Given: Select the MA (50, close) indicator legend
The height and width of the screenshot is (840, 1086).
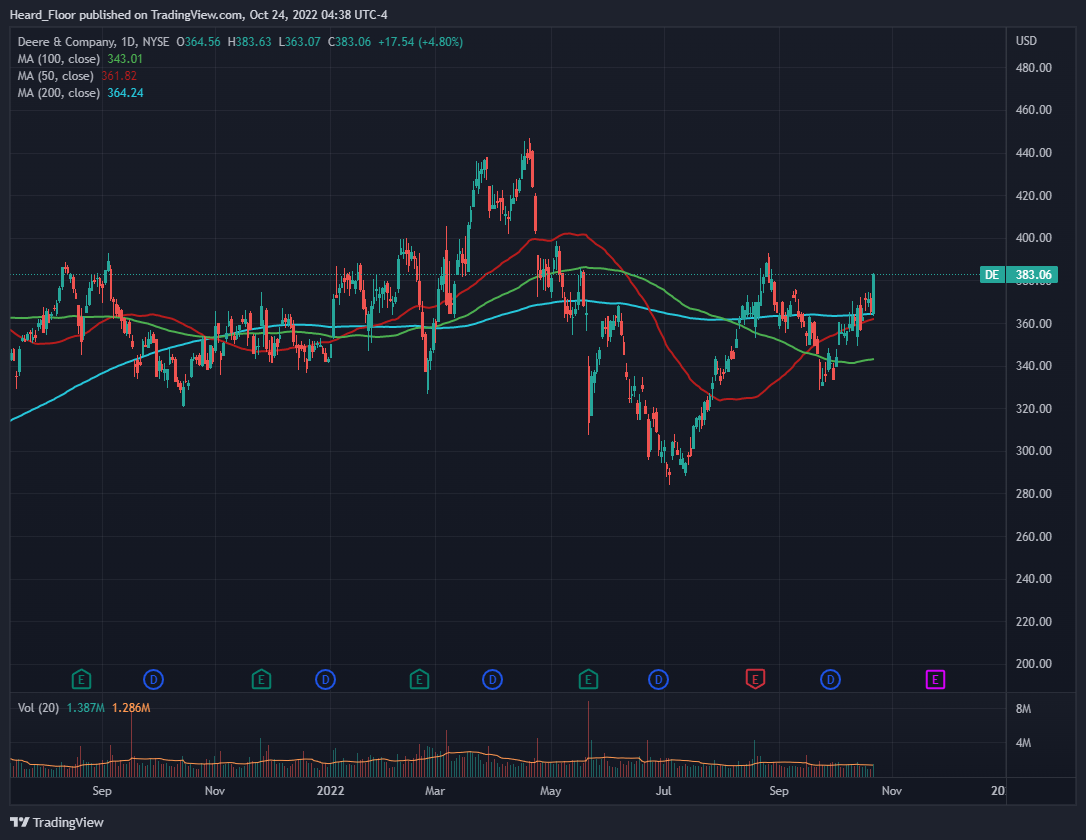Looking at the screenshot, I should (55, 76).
